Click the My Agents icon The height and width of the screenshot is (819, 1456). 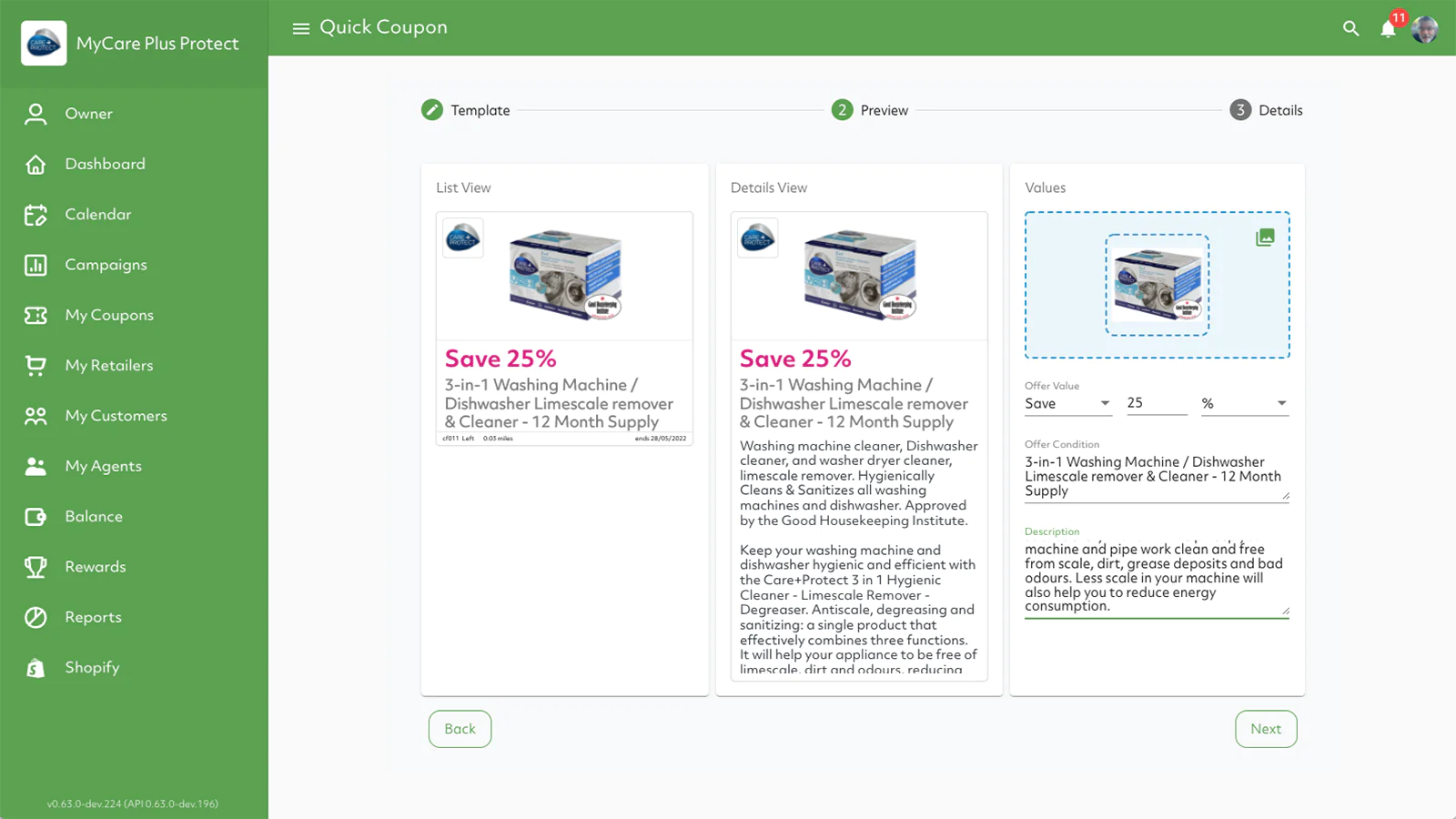[35, 466]
